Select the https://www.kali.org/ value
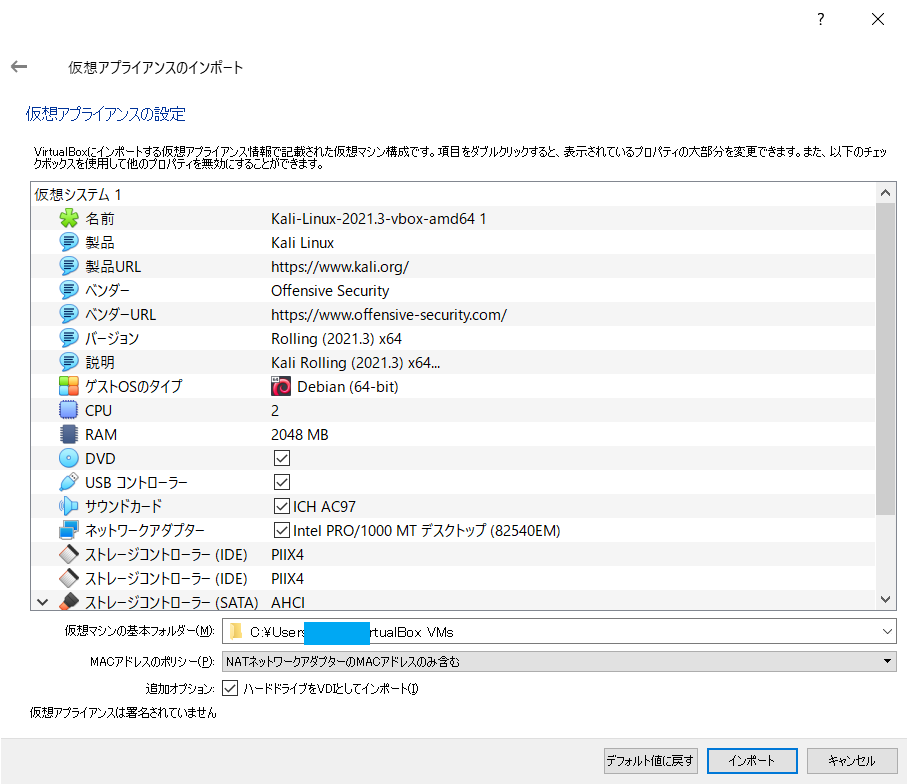The width and height of the screenshot is (907, 784). tap(340, 267)
